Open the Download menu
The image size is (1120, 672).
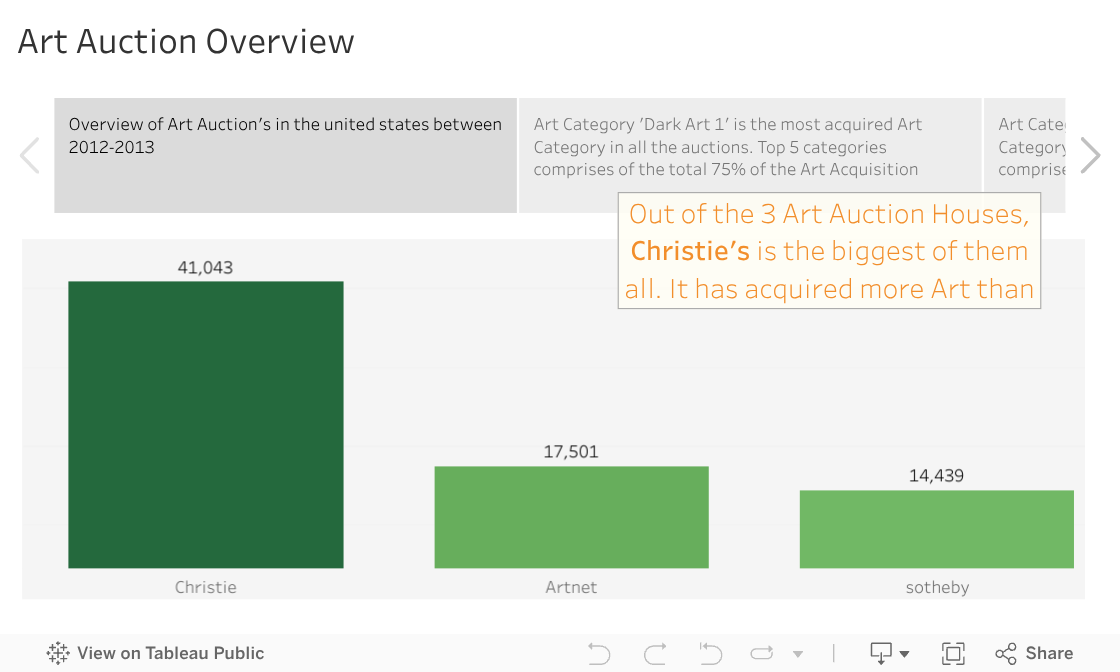tap(889, 654)
